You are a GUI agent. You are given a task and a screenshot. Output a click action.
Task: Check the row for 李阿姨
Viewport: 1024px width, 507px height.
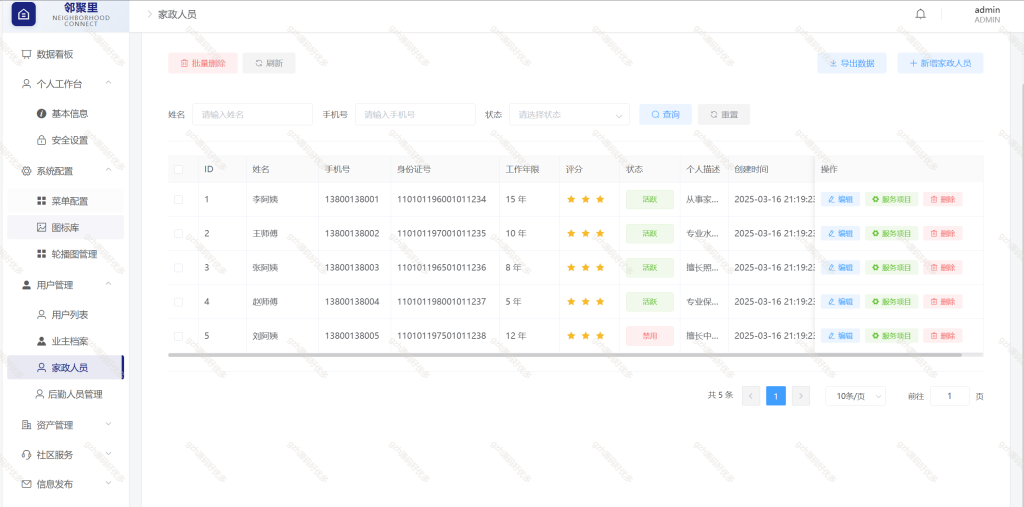tap(178, 199)
